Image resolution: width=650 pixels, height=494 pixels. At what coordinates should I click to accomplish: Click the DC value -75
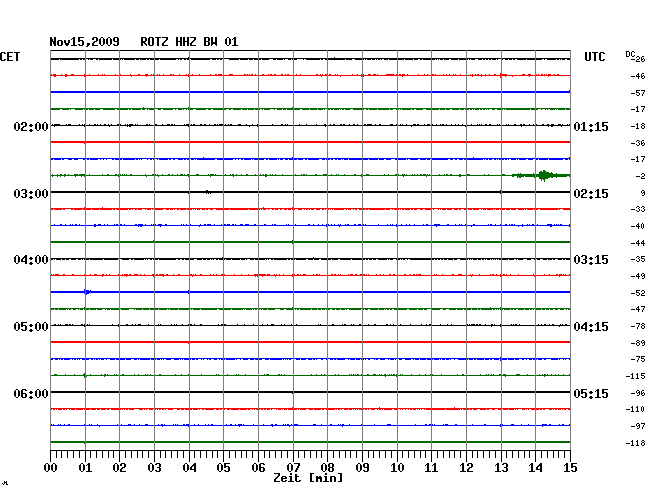638,359
